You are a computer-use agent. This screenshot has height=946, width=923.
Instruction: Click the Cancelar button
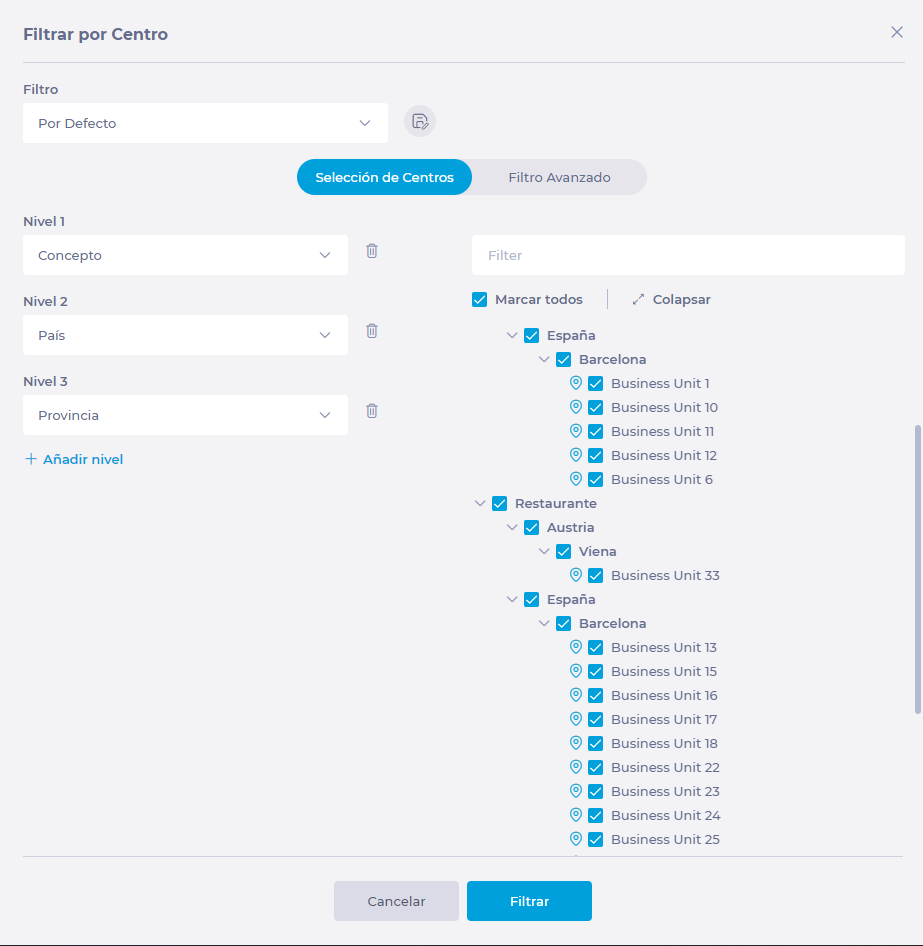(x=396, y=901)
